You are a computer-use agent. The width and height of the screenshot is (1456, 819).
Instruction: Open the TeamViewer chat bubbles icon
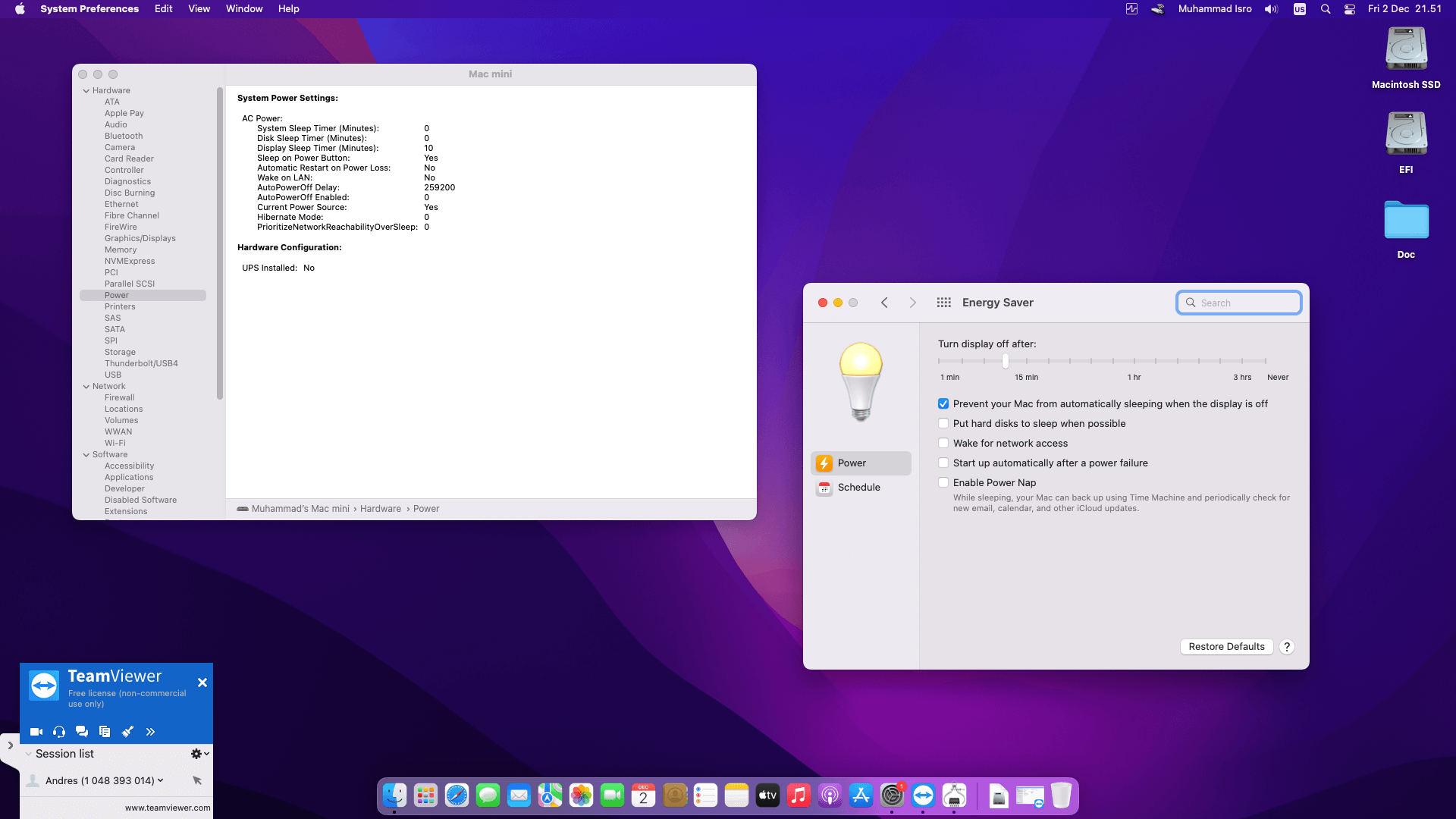[x=82, y=732]
